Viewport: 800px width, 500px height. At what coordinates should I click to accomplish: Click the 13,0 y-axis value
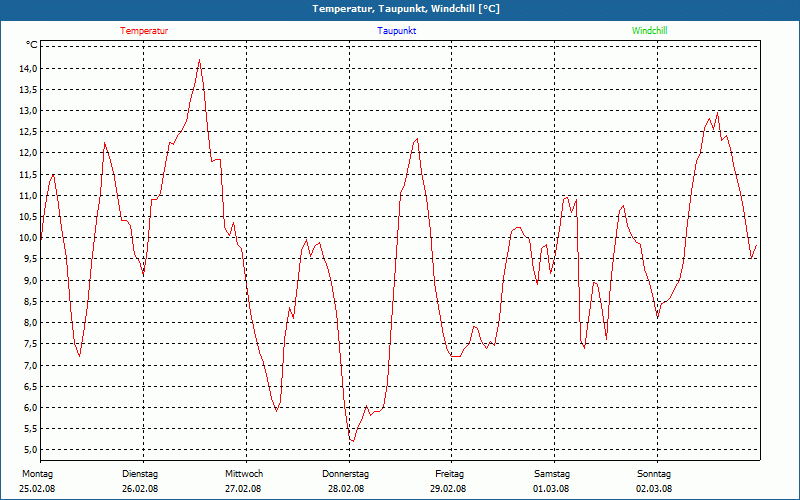[29, 111]
